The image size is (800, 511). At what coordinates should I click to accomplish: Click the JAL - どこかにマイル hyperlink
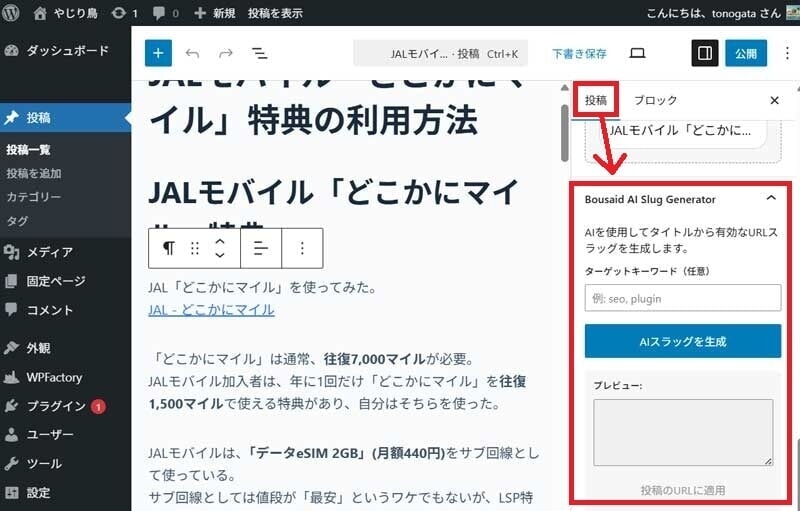211,310
